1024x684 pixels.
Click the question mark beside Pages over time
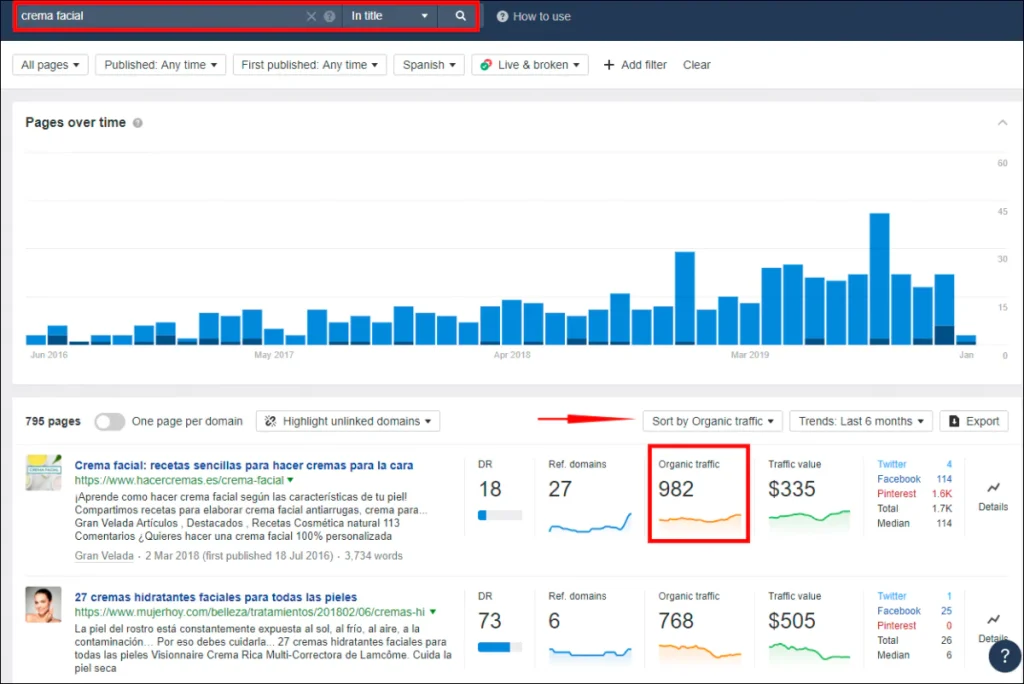coord(137,122)
